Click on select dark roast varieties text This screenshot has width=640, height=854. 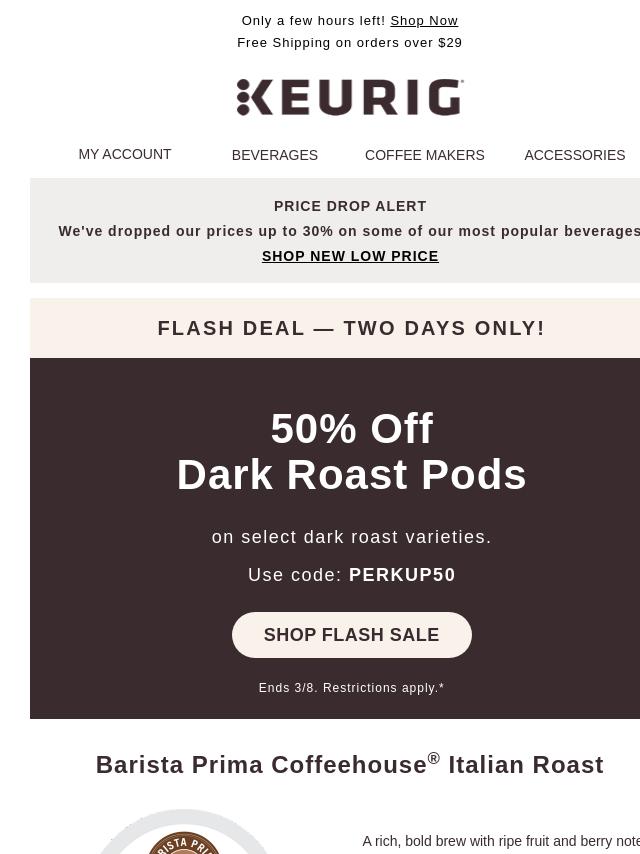tap(351, 537)
